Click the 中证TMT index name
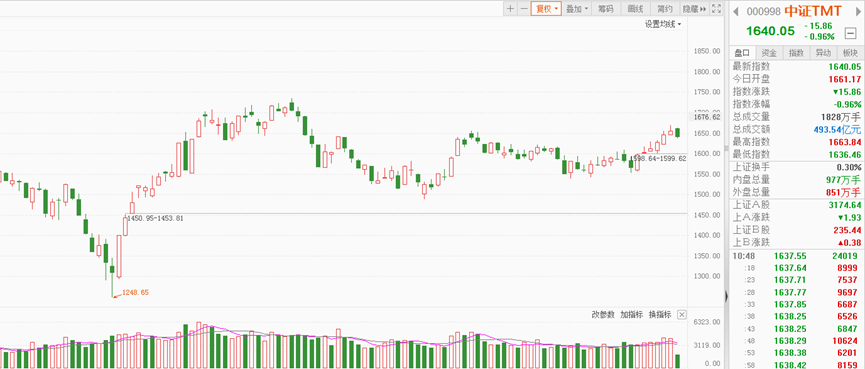This screenshot has height=369, width=865. (x=814, y=11)
